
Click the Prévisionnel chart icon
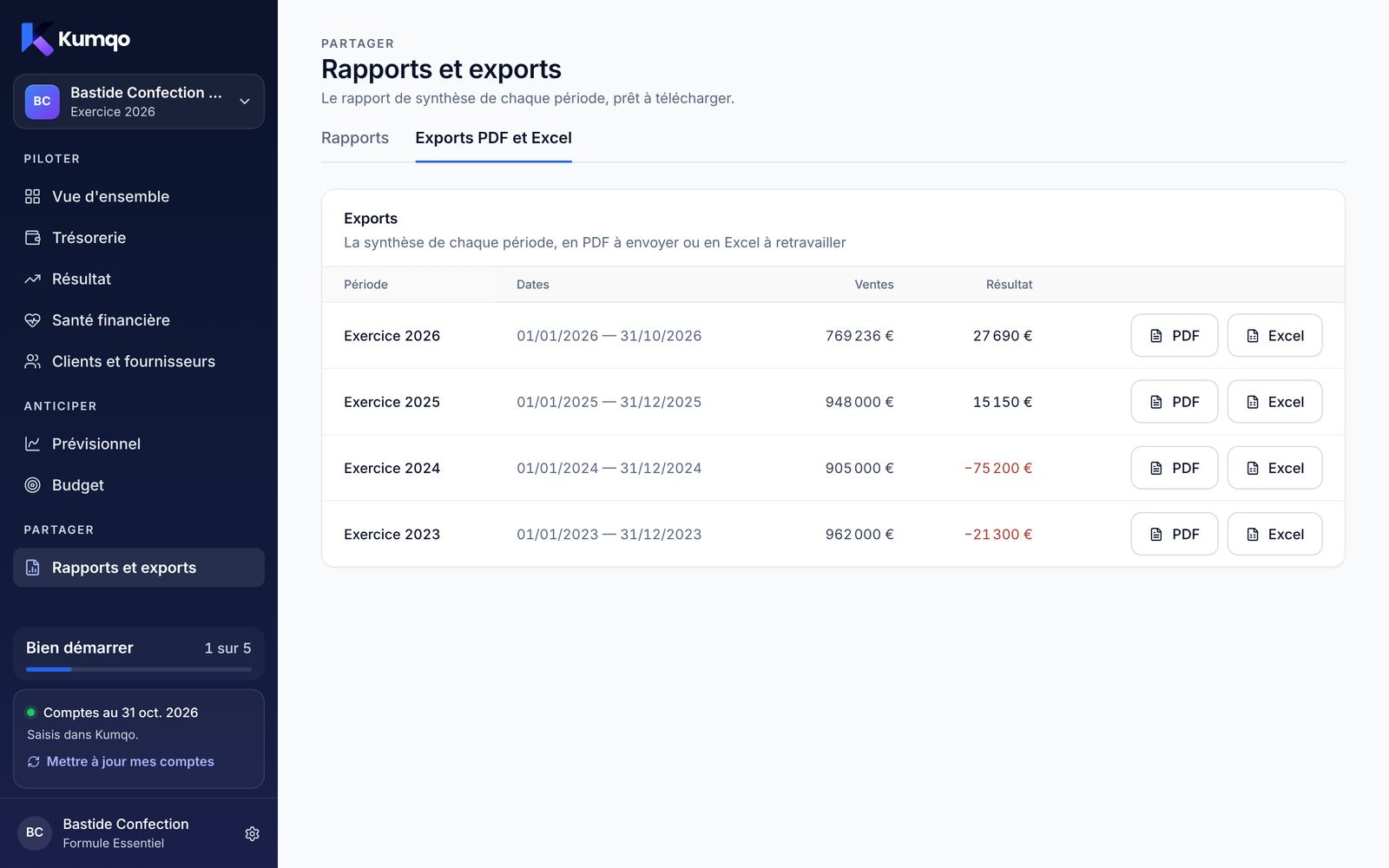[x=32, y=444]
